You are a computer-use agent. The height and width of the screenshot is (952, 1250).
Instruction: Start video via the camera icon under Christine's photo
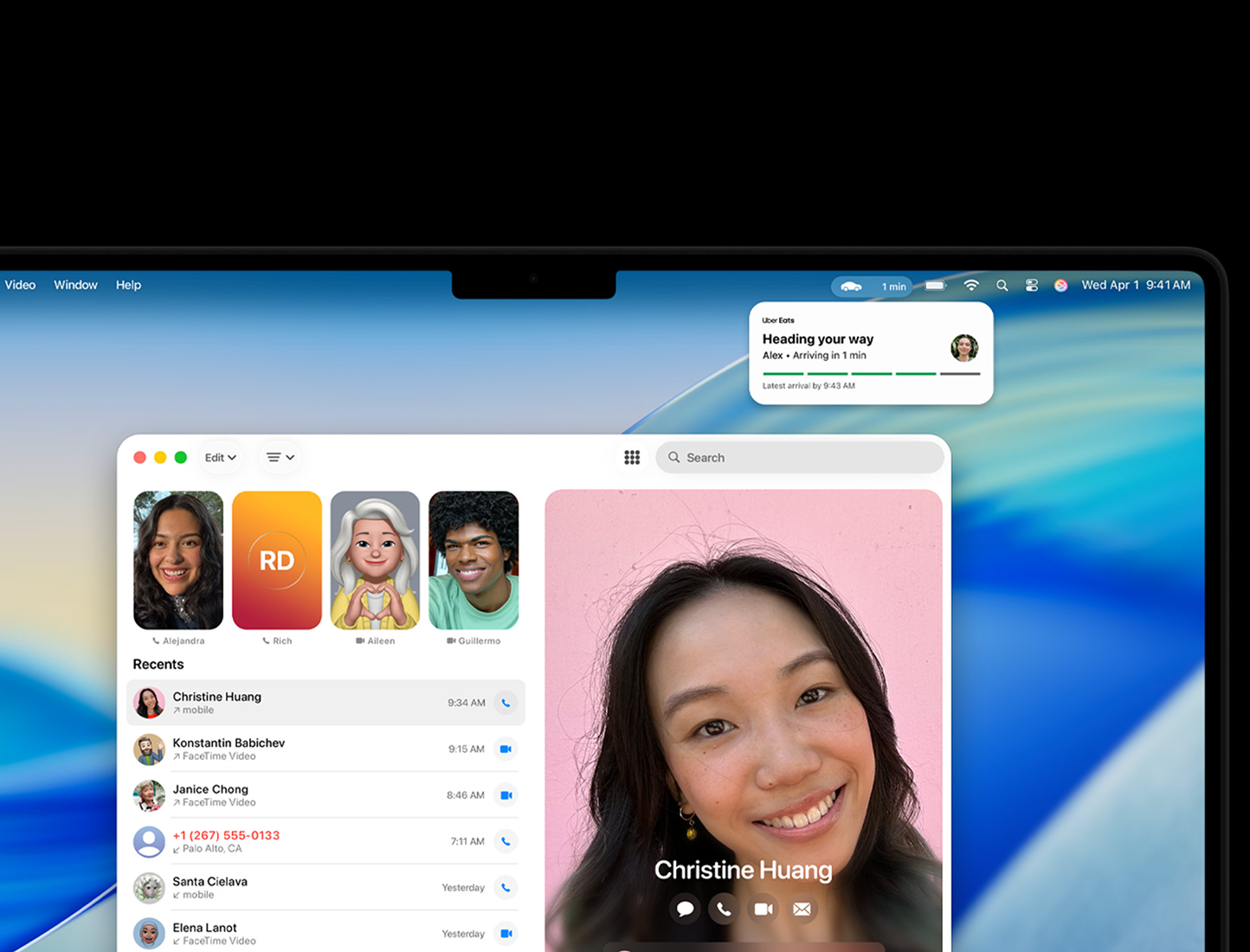pos(763,909)
